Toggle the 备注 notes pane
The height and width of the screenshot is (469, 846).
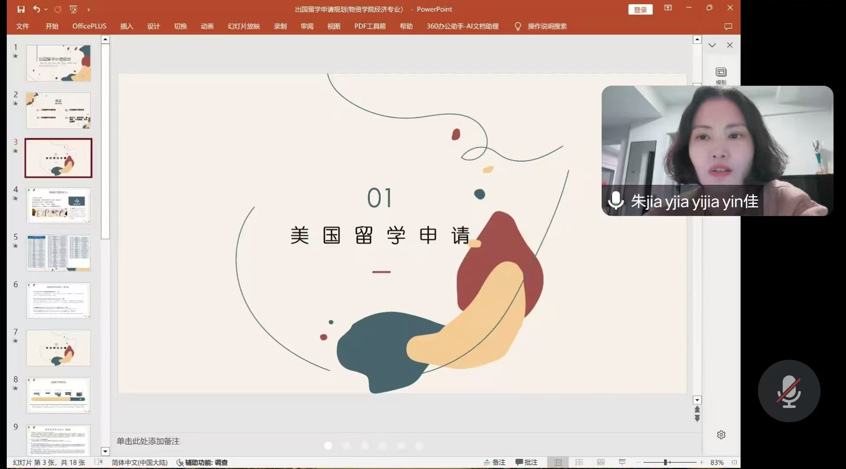point(494,463)
